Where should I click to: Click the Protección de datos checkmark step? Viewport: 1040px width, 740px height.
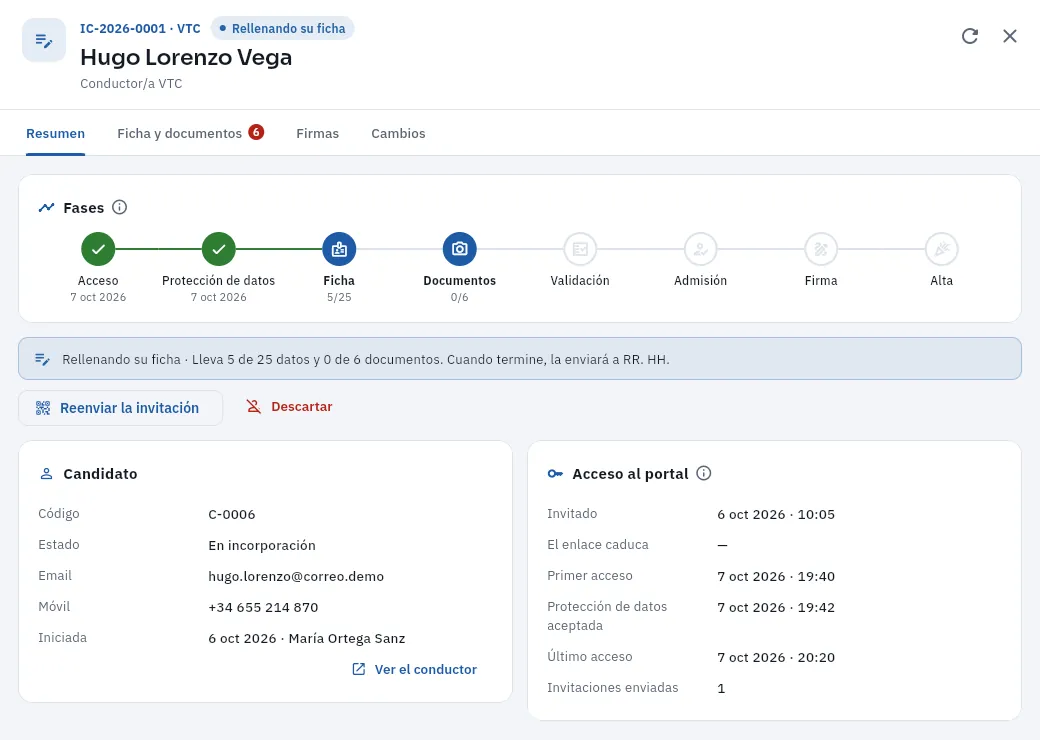pyautogui.click(x=219, y=249)
